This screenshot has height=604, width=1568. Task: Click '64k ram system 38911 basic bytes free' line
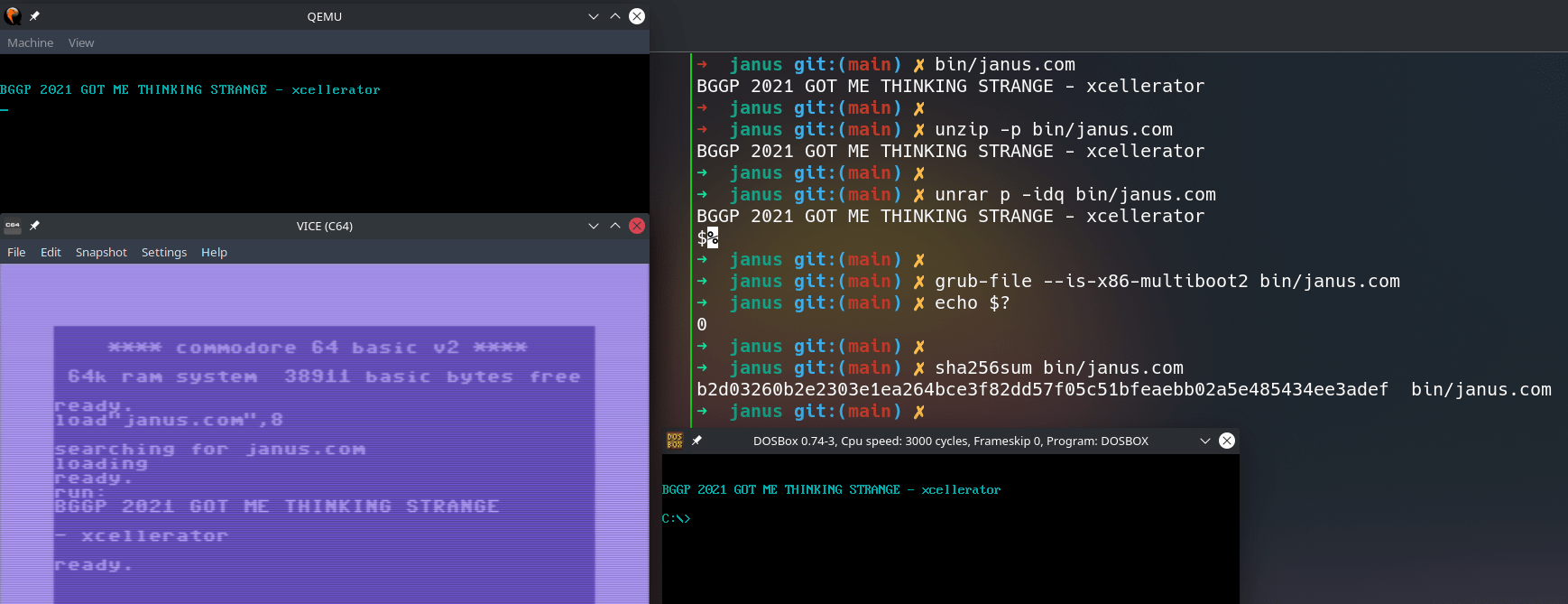pyautogui.click(x=324, y=376)
